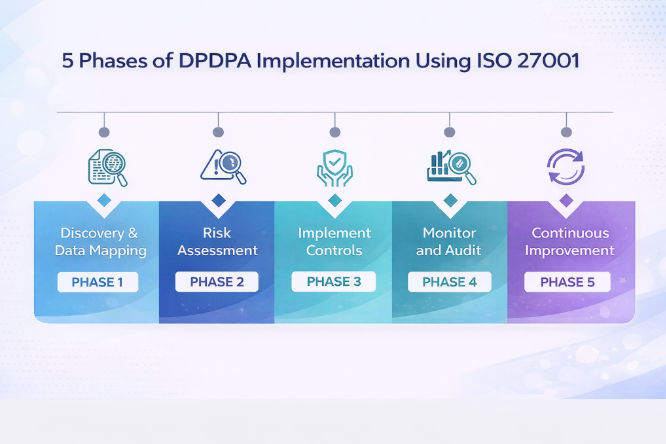Click the circular refresh arrows icon above Continuous Improvement
666x444 pixels.
tap(566, 167)
